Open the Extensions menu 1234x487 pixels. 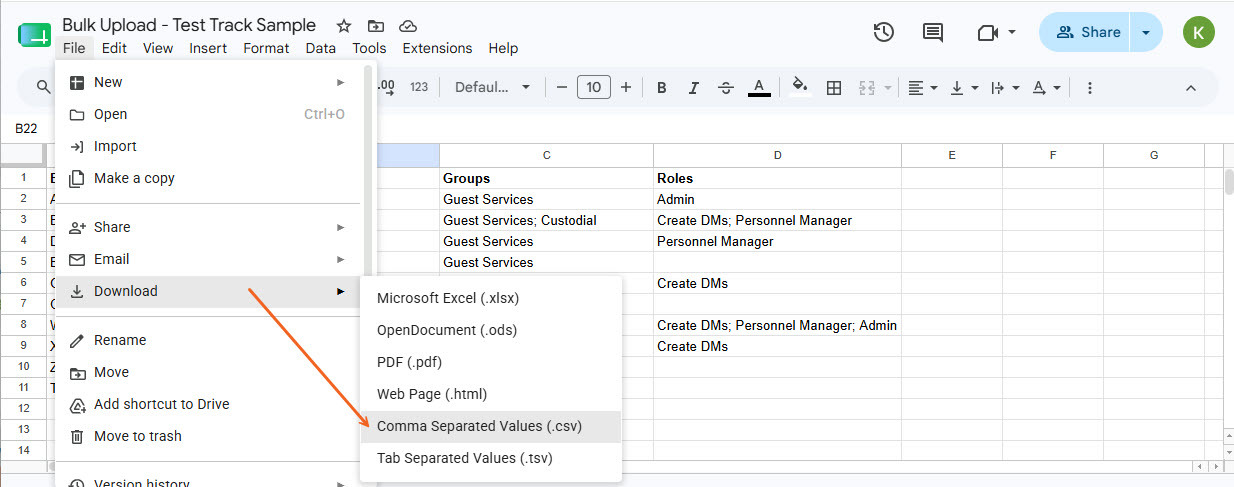(437, 48)
